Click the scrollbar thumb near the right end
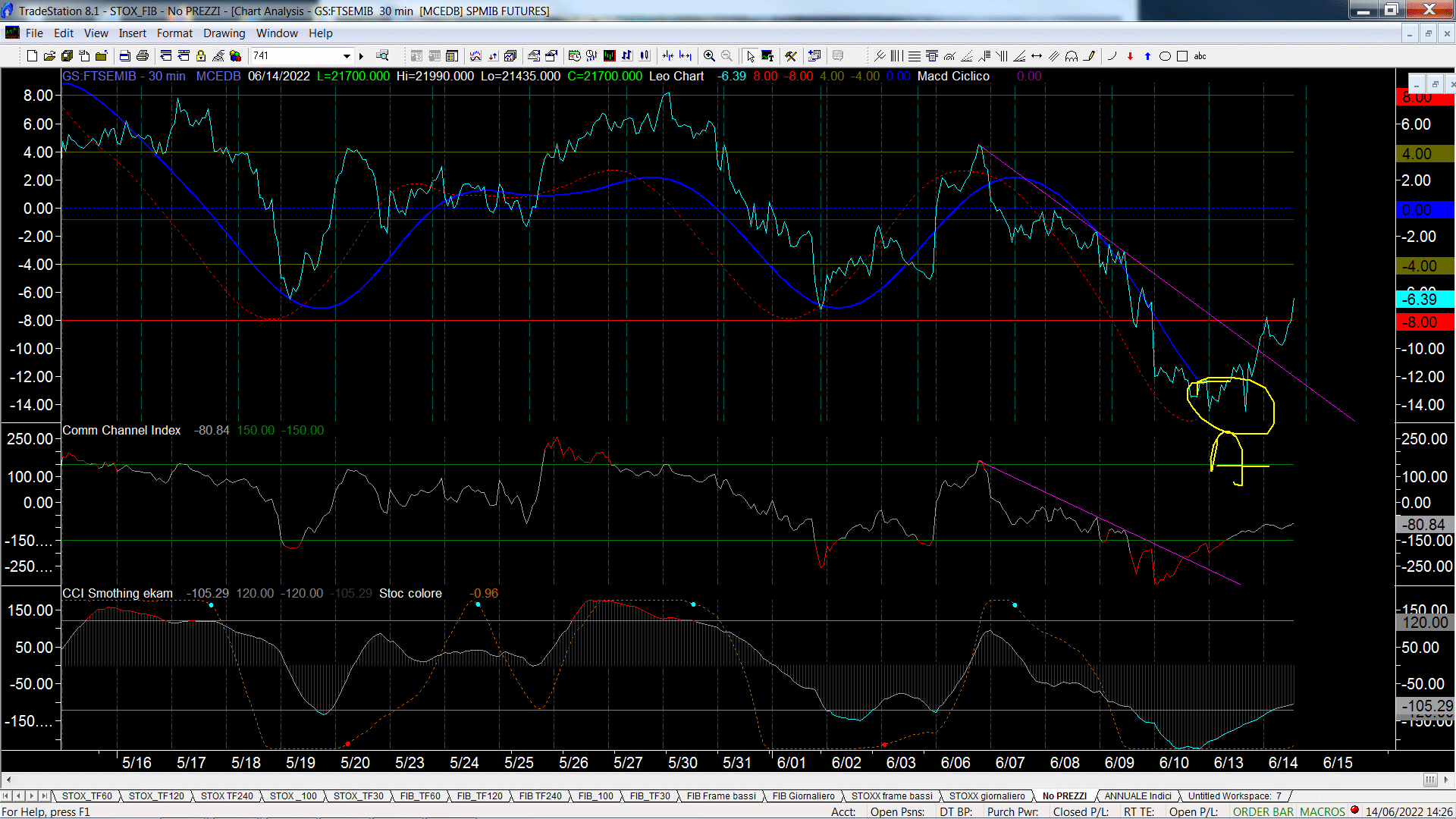The height and width of the screenshot is (819, 1456). click(1429, 780)
